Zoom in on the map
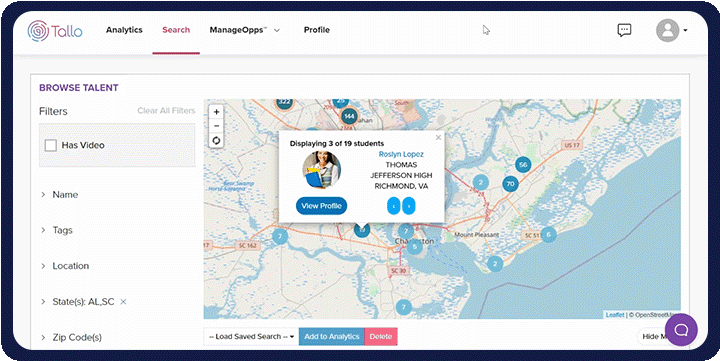Image resolution: width=720 pixels, height=361 pixels. [216, 112]
